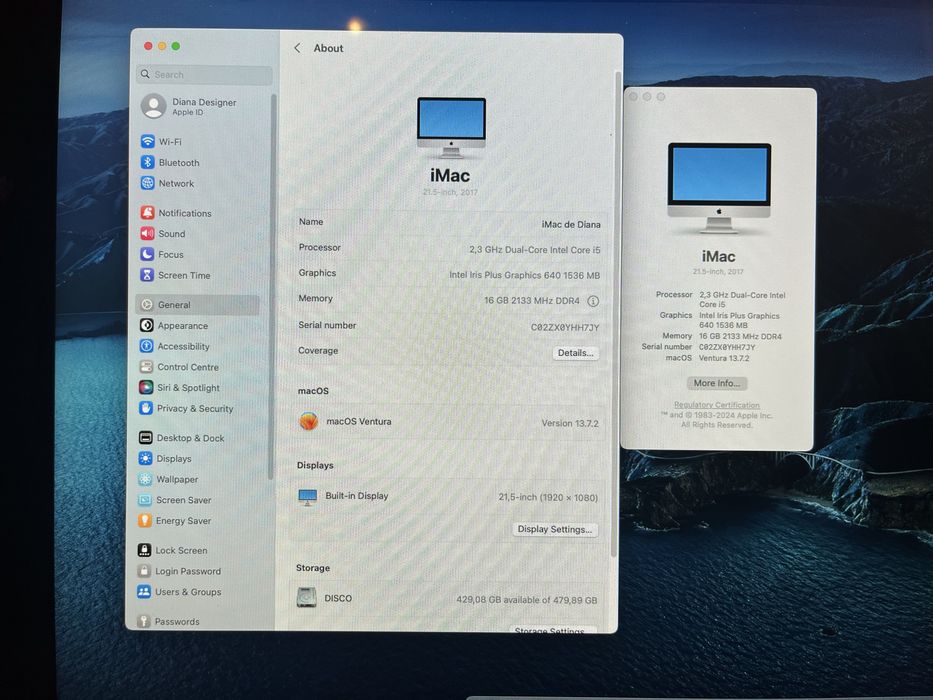933x700 pixels.
Task: Open the Appearance icon
Action: click(146, 326)
